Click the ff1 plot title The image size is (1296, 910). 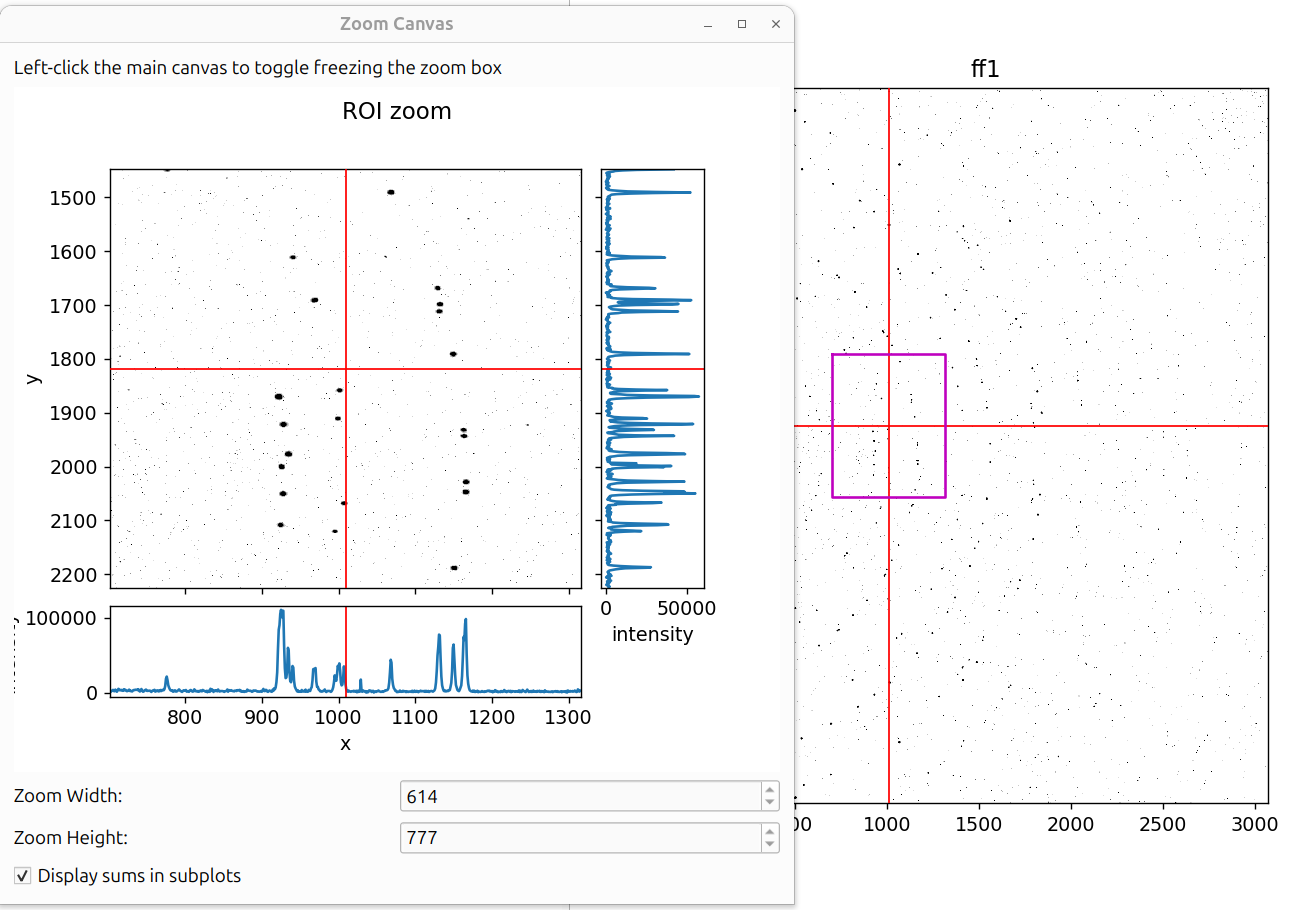(985, 69)
